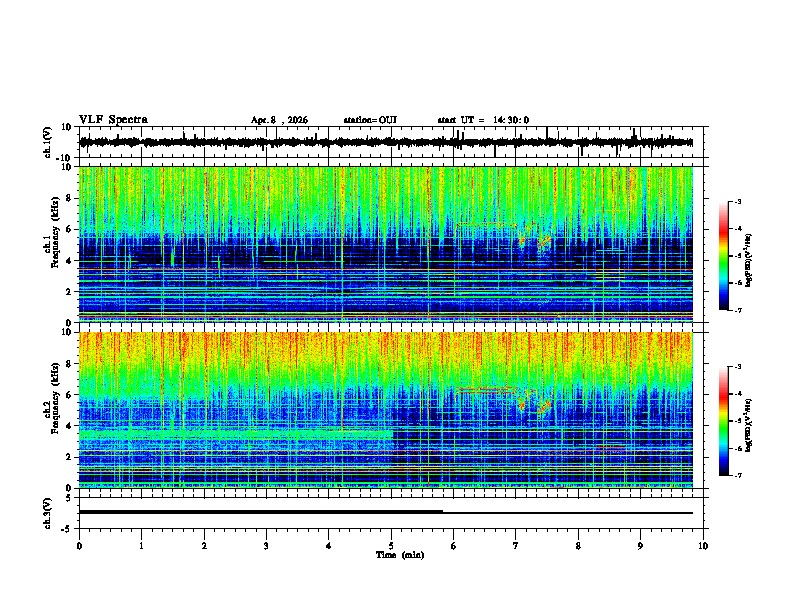Click time axis tick label "1"
792x612 pixels.
coord(141,546)
